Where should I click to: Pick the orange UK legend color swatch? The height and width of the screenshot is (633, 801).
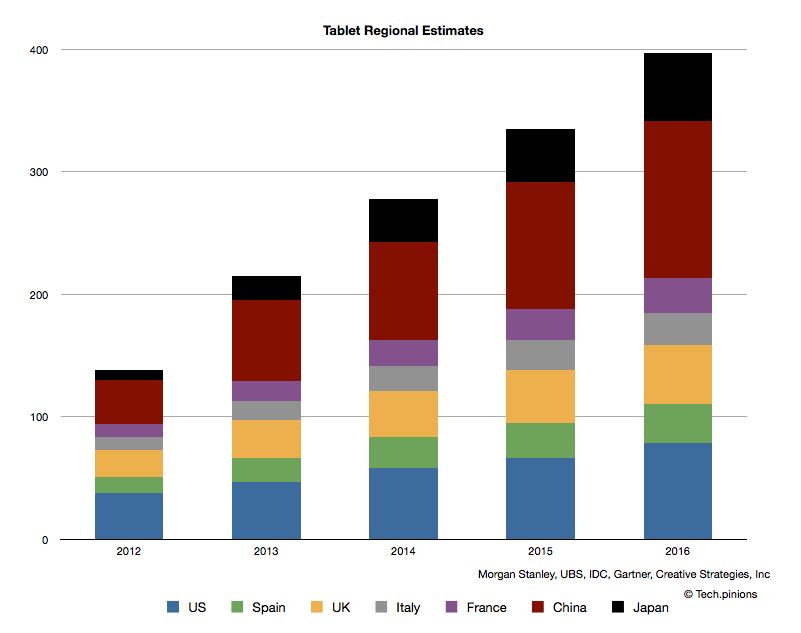pyautogui.click(x=317, y=606)
